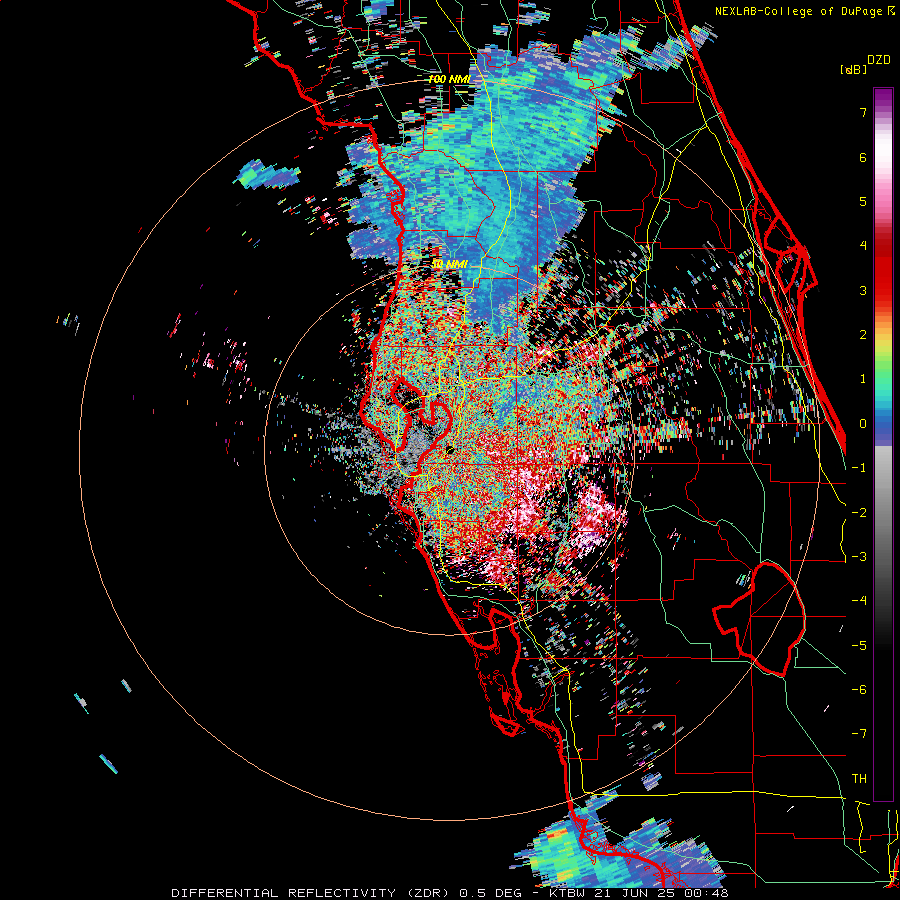Click the 100 NMI range ring label
The image size is (900, 900).
(449, 79)
